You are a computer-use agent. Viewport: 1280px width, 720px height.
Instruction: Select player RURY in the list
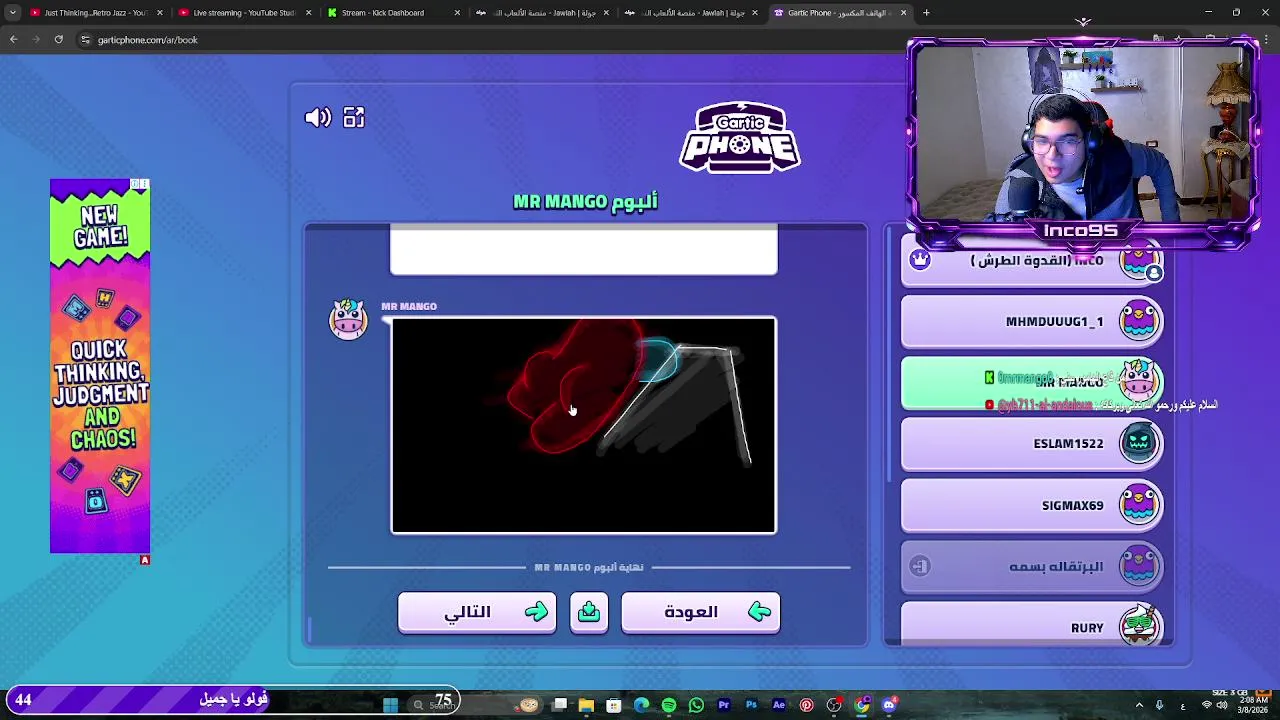click(1032, 627)
